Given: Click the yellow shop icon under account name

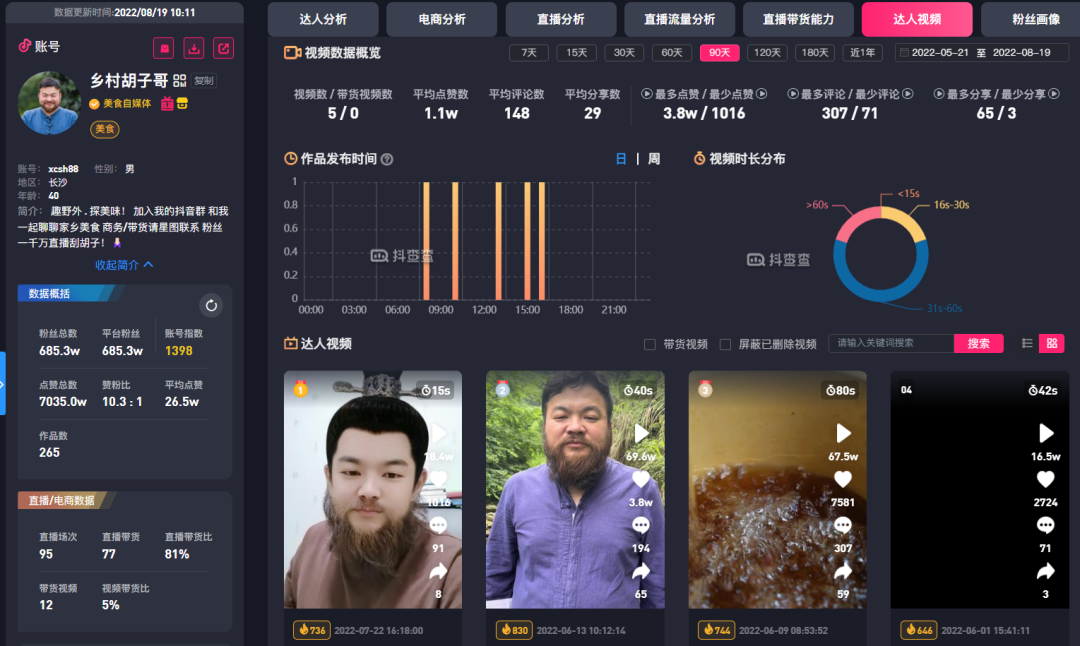Looking at the screenshot, I should (x=181, y=104).
